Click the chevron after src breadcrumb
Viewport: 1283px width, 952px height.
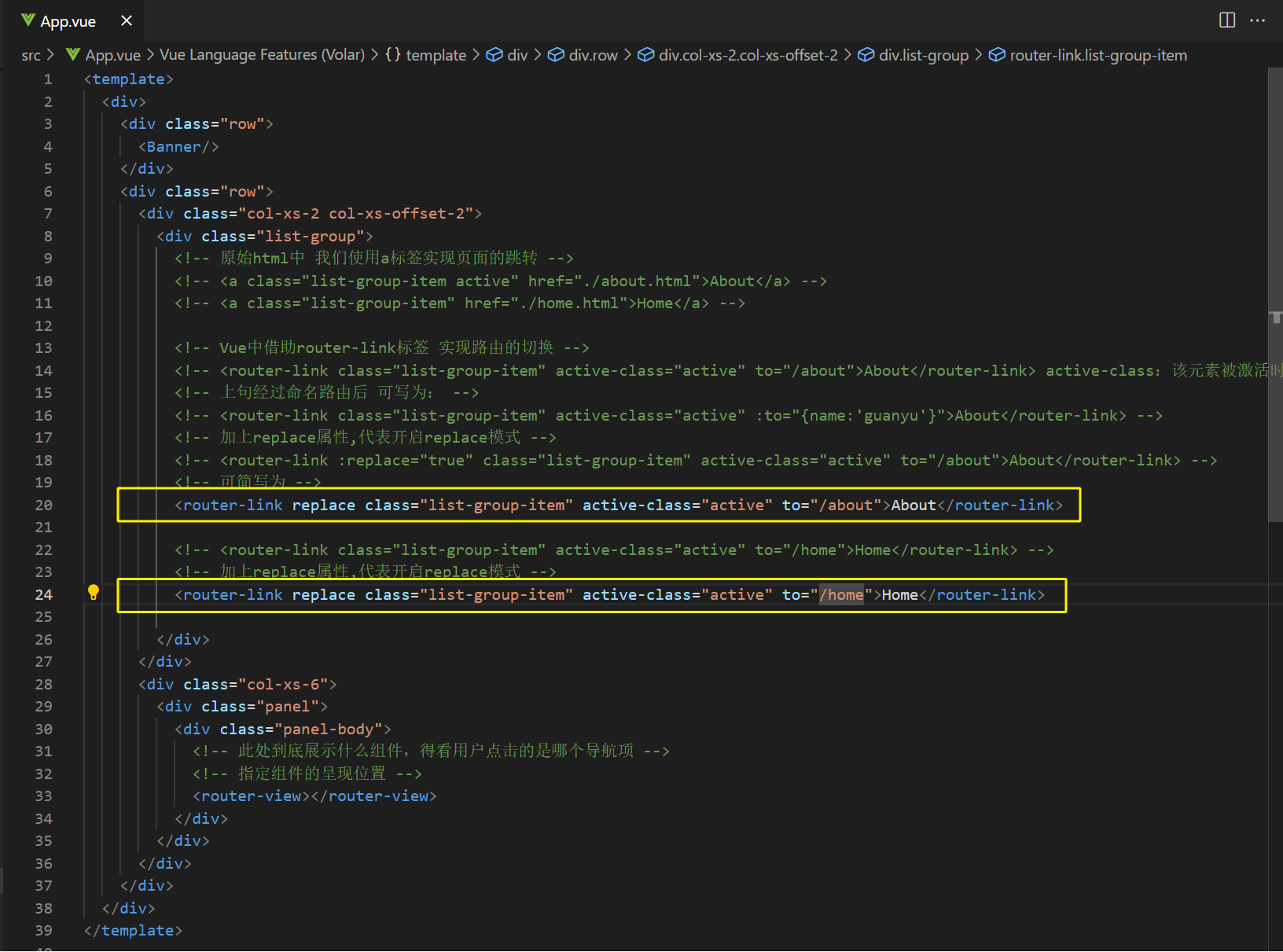pyautogui.click(x=50, y=55)
